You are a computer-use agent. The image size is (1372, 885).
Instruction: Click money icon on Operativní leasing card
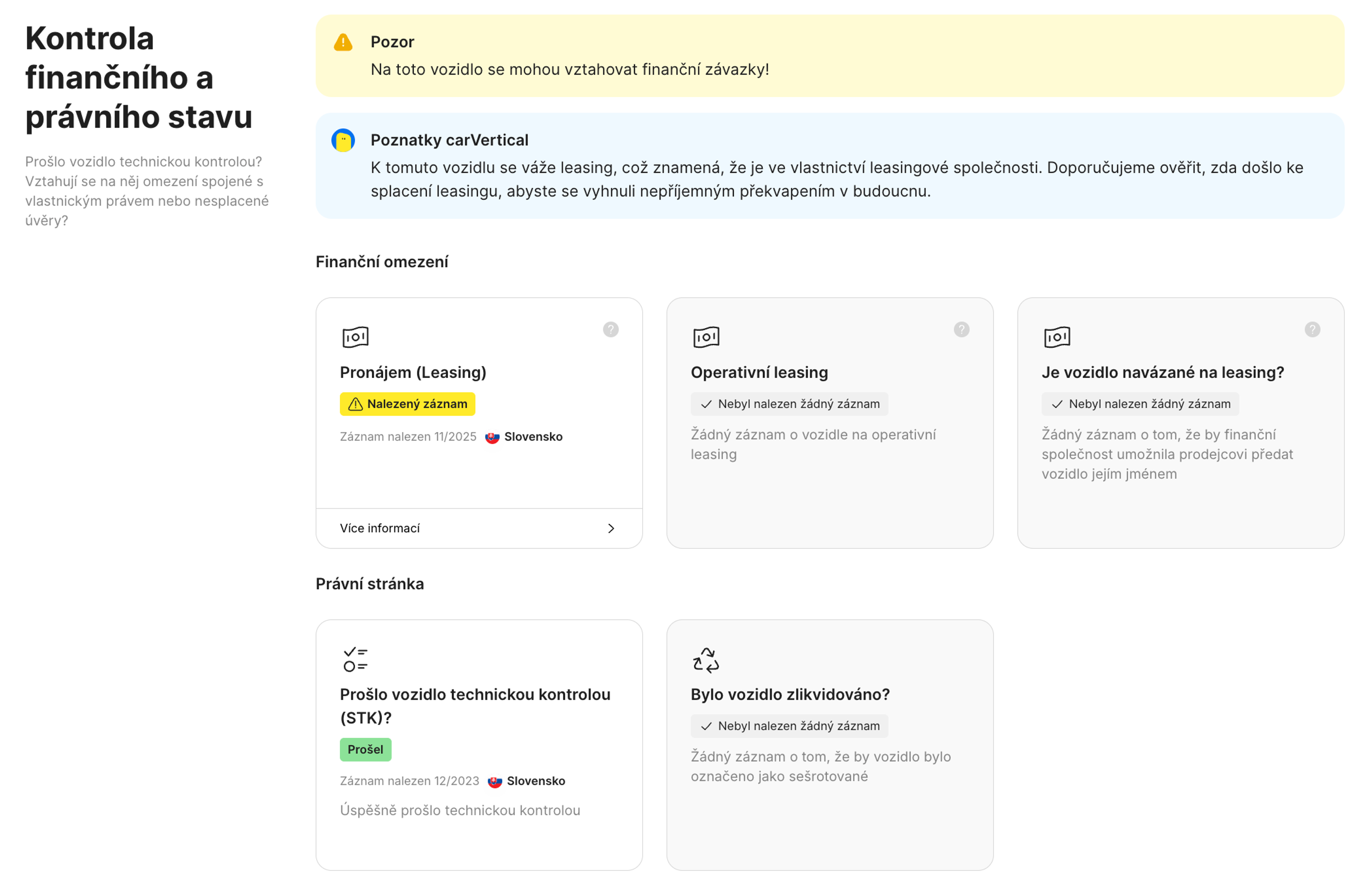[x=706, y=337]
